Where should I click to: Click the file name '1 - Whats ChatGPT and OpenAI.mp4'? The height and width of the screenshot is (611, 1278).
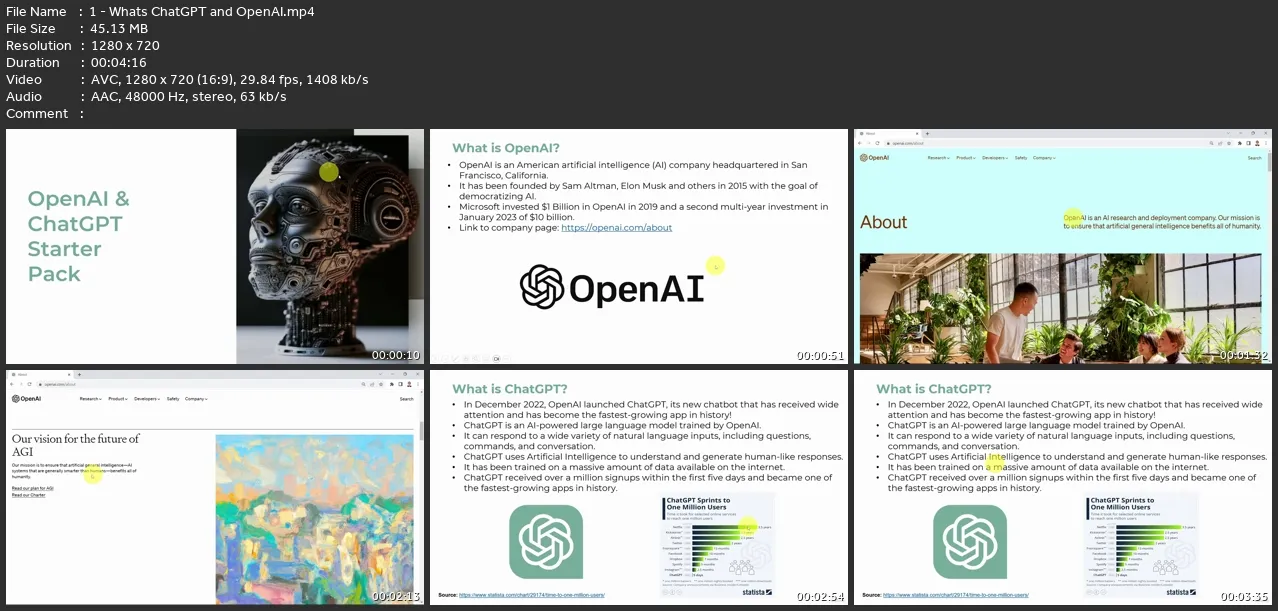click(x=201, y=12)
